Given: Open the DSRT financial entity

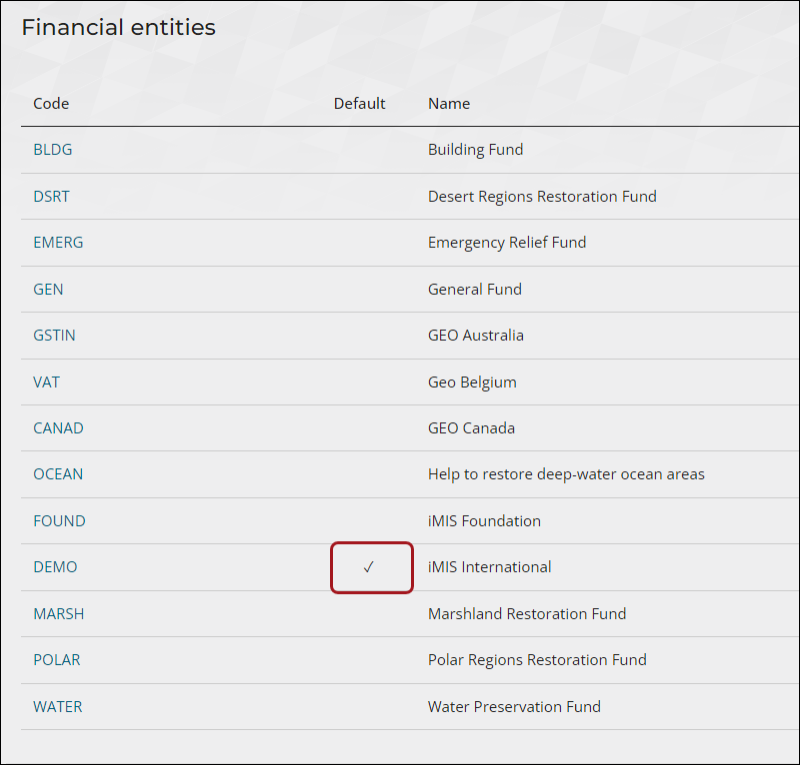Looking at the screenshot, I should (51, 196).
